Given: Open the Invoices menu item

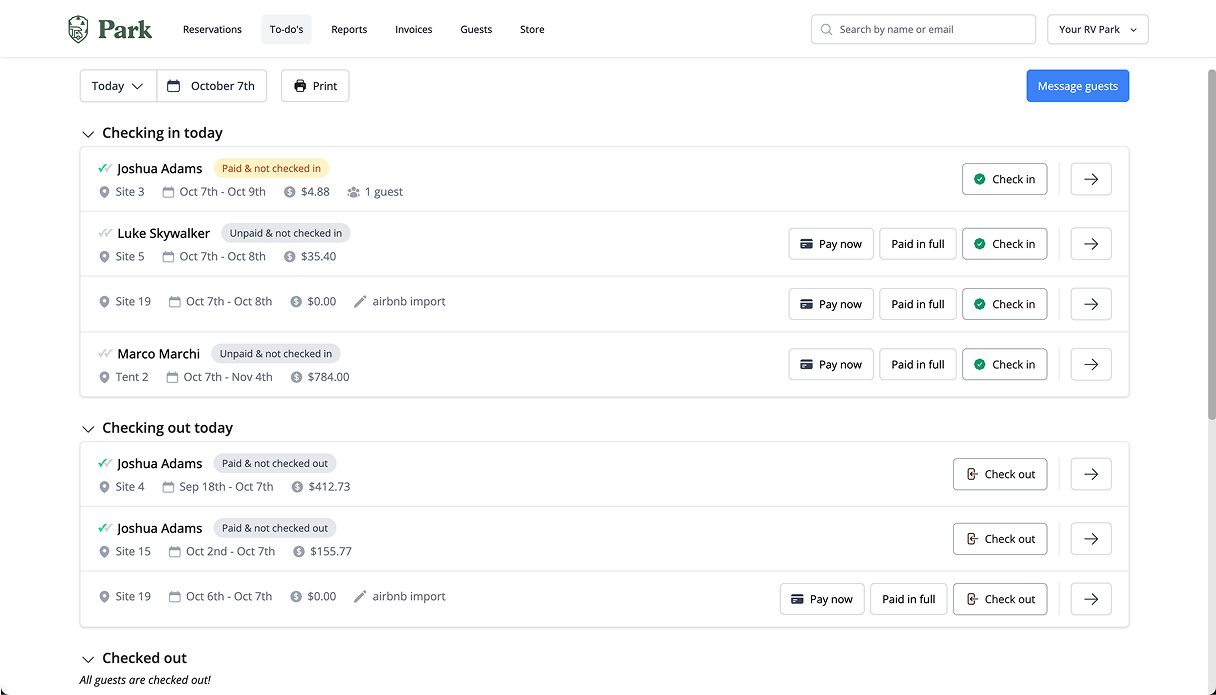Looking at the screenshot, I should click(x=413, y=30).
